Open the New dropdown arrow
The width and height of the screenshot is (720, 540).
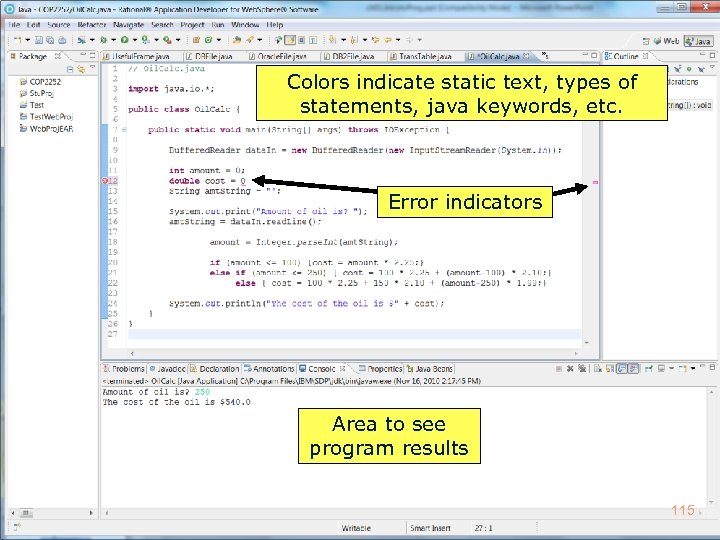[x=28, y=40]
